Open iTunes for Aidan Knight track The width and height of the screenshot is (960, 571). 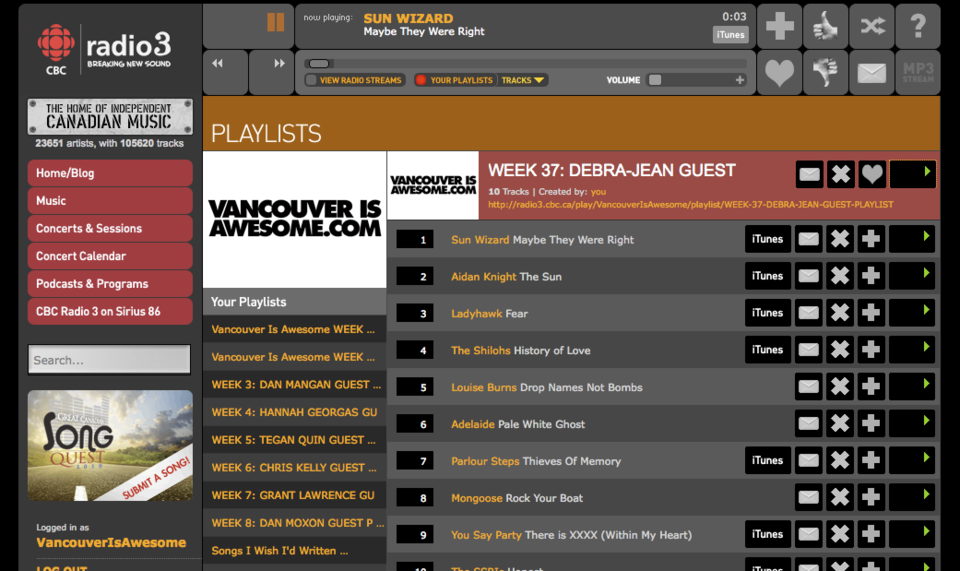click(768, 276)
